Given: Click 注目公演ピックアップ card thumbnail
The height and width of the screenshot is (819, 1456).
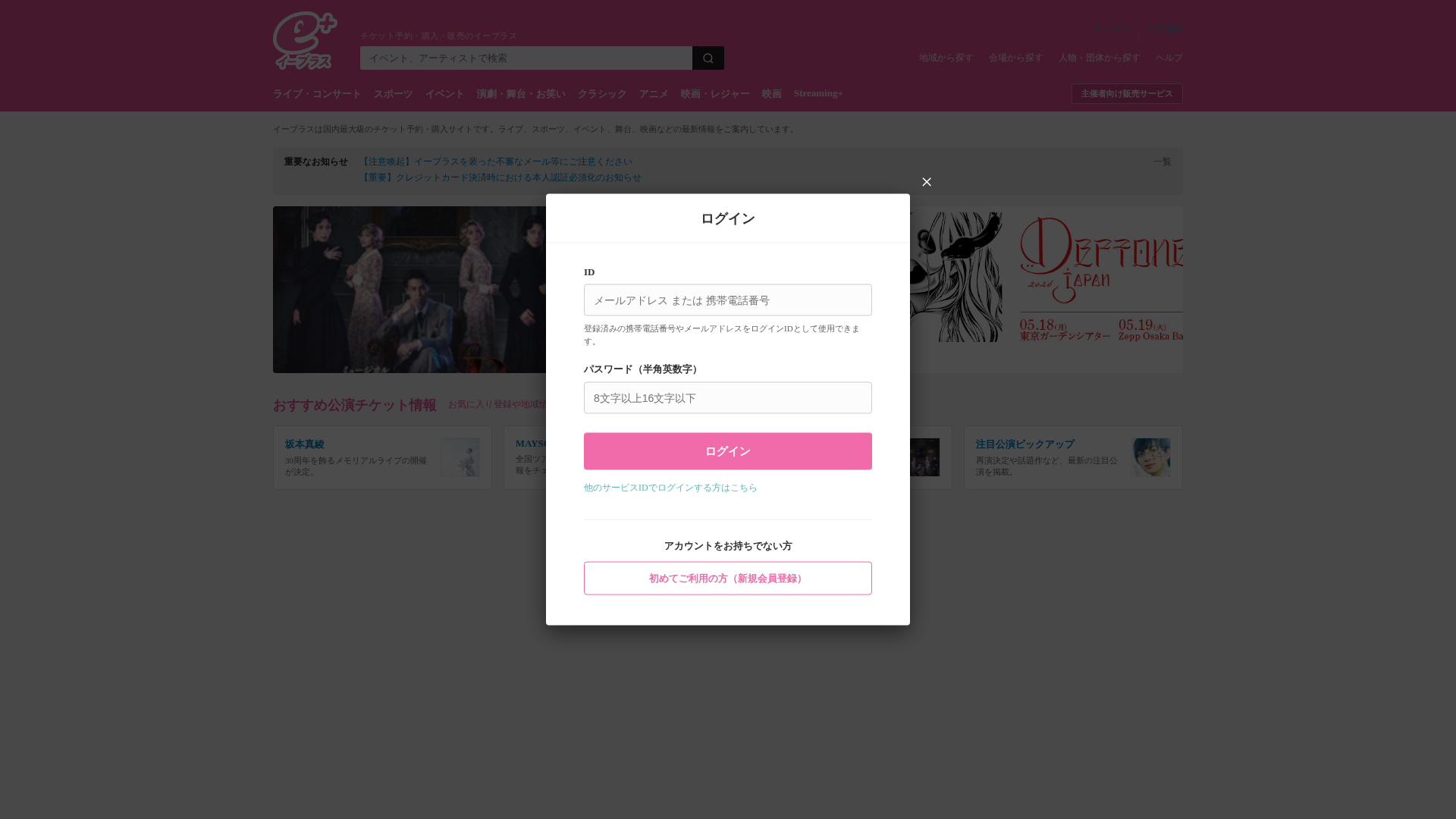Looking at the screenshot, I should pyautogui.click(x=1150, y=457).
